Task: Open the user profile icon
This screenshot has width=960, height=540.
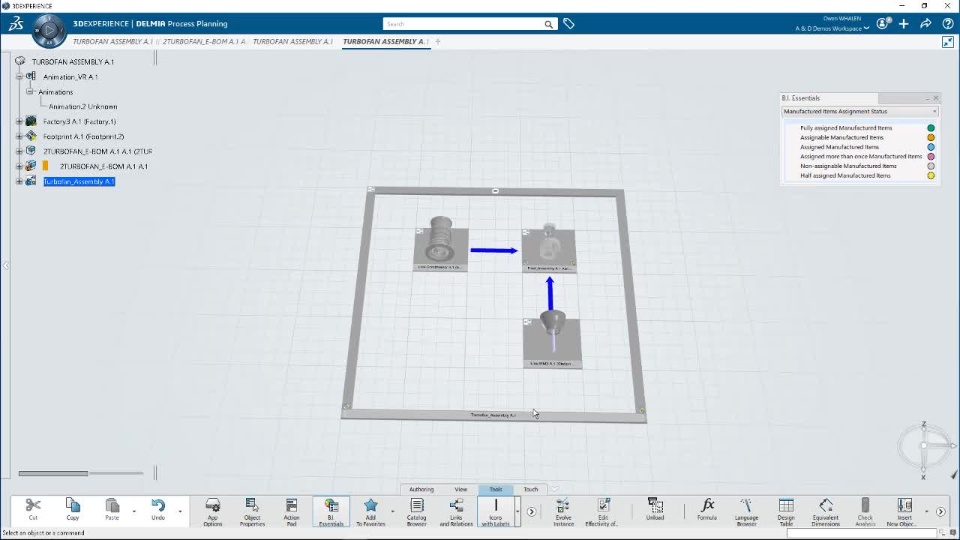Action: (882, 23)
